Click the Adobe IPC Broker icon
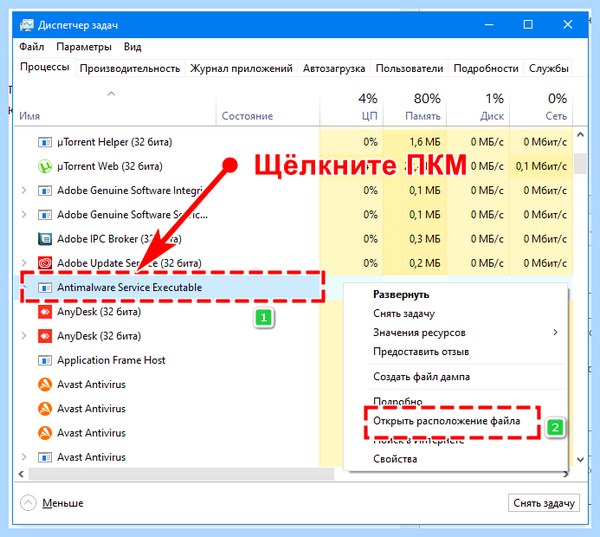600x537 pixels. coord(45,239)
